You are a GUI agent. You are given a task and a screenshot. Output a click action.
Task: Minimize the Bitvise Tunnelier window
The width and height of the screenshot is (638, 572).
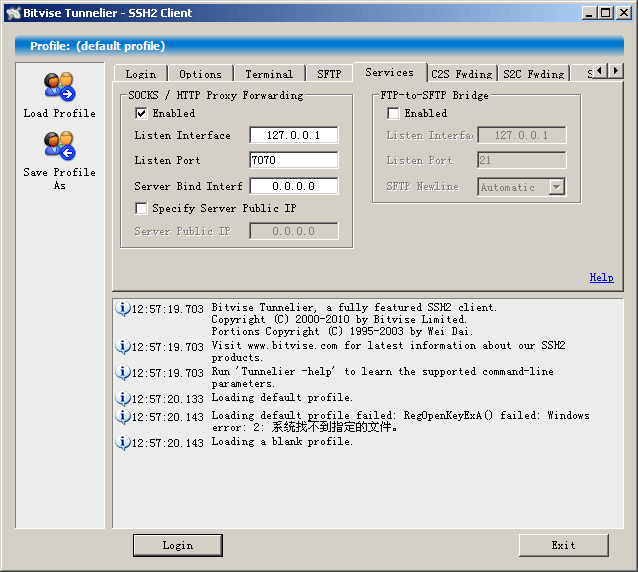[588, 13]
